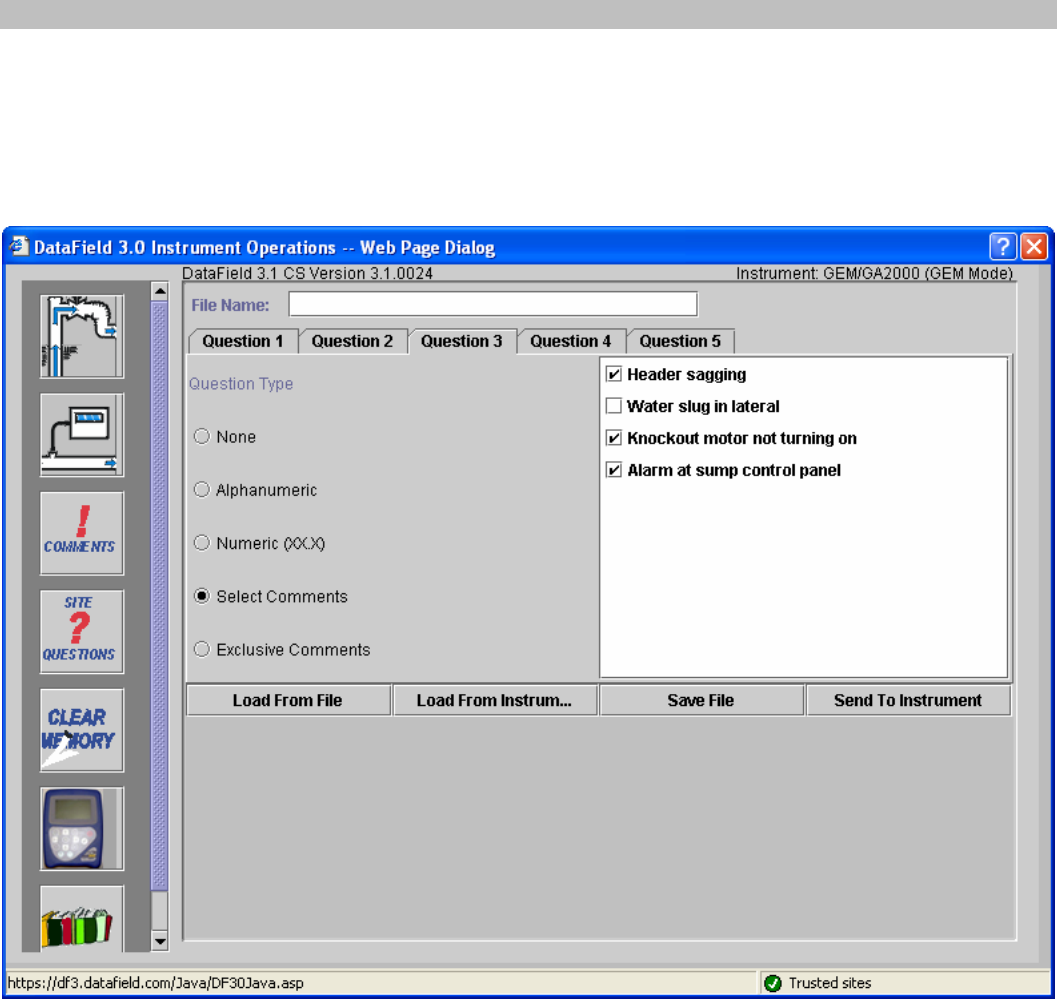Click the Instrument: GEM/GA2000 (GEM Mode) text
The image size is (1057, 999).
(874, 274)
